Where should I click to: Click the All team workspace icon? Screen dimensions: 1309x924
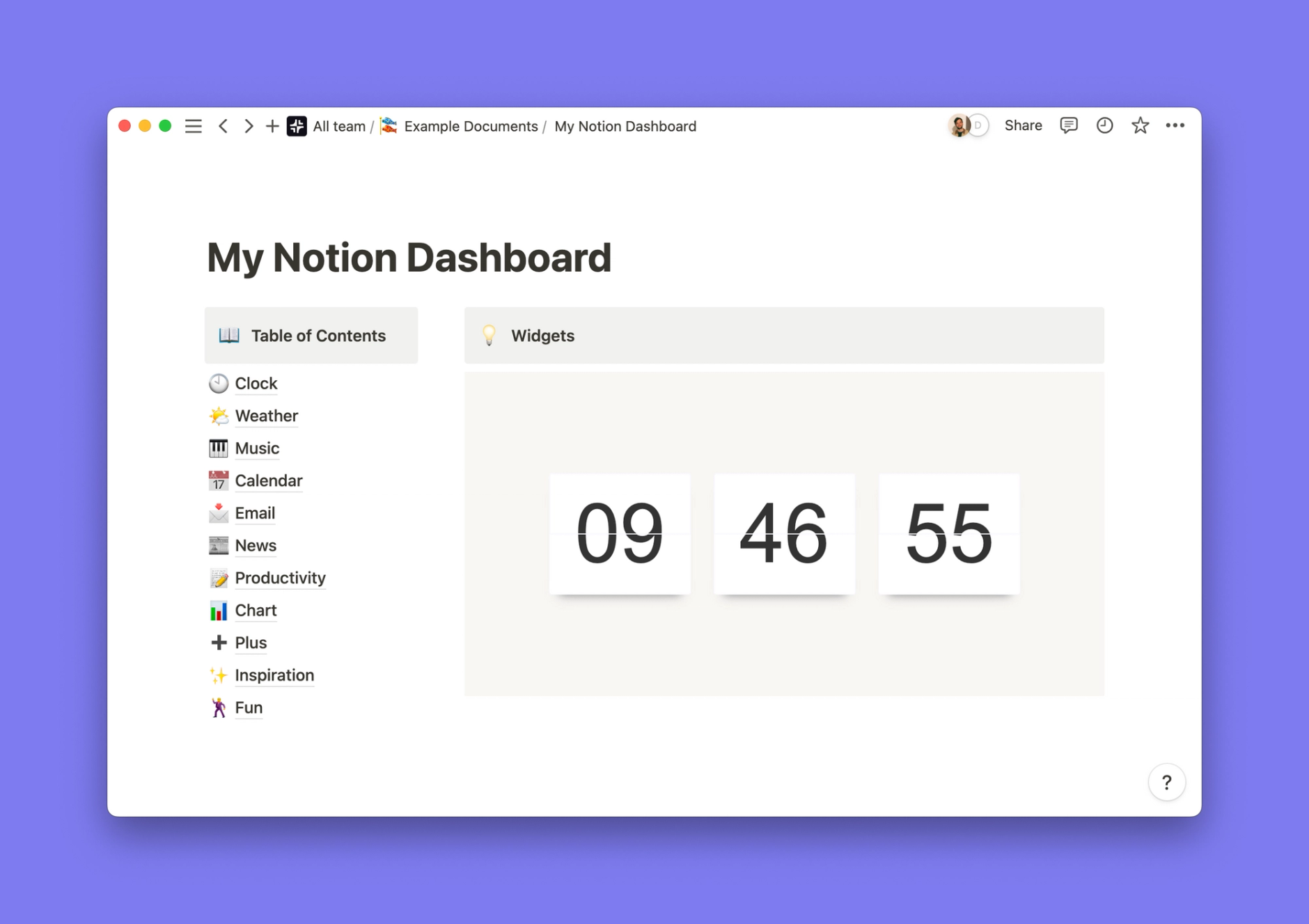pyautogui.click(x=297, y=126)
